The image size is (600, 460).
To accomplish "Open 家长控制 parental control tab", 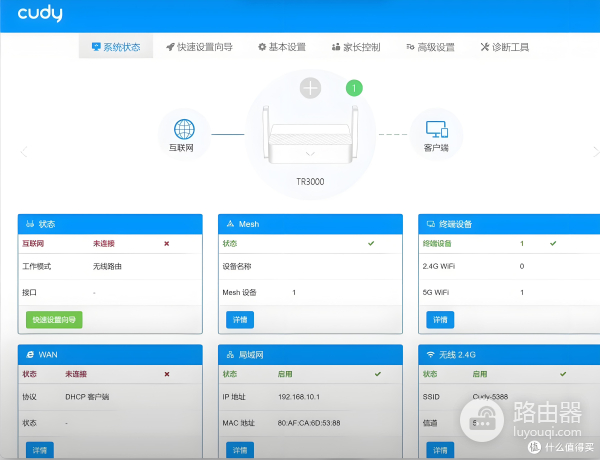I will 355,47.
